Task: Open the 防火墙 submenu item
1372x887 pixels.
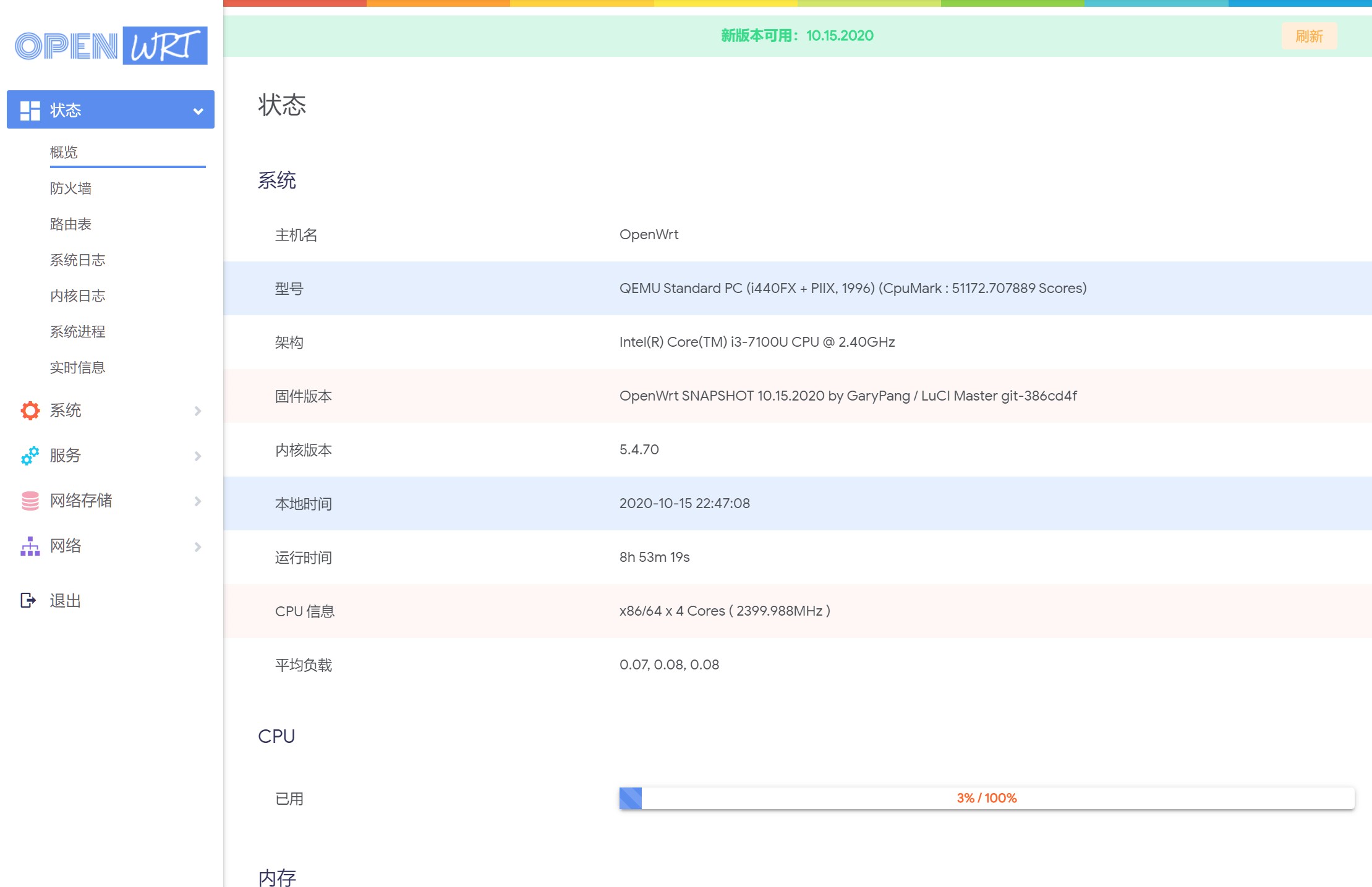Action: pos(70,188)
